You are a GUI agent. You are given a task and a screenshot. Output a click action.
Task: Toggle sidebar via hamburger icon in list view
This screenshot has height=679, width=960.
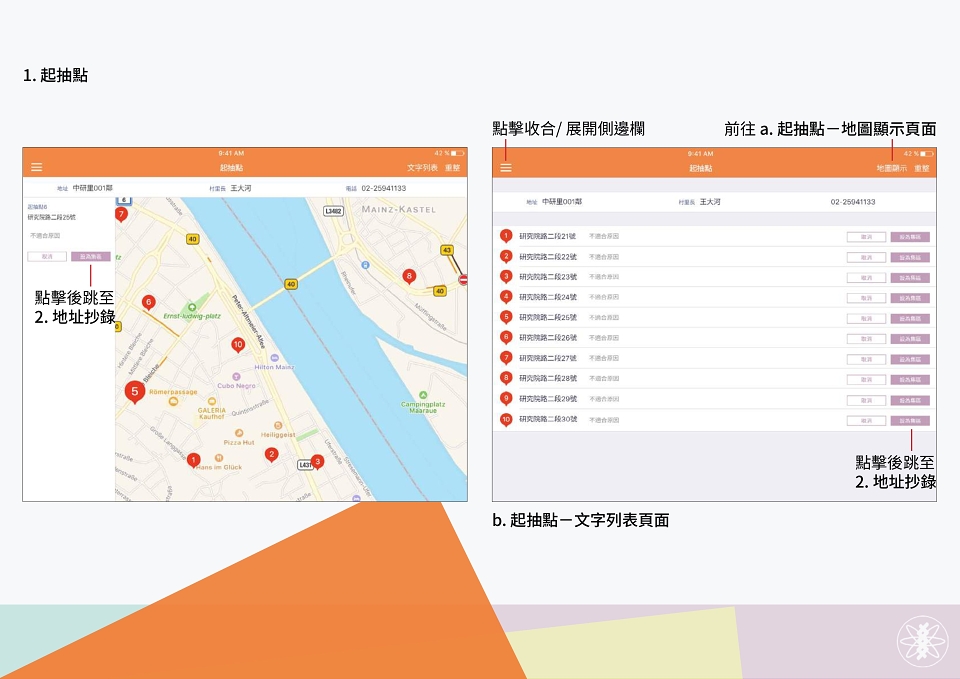[506, 168]
